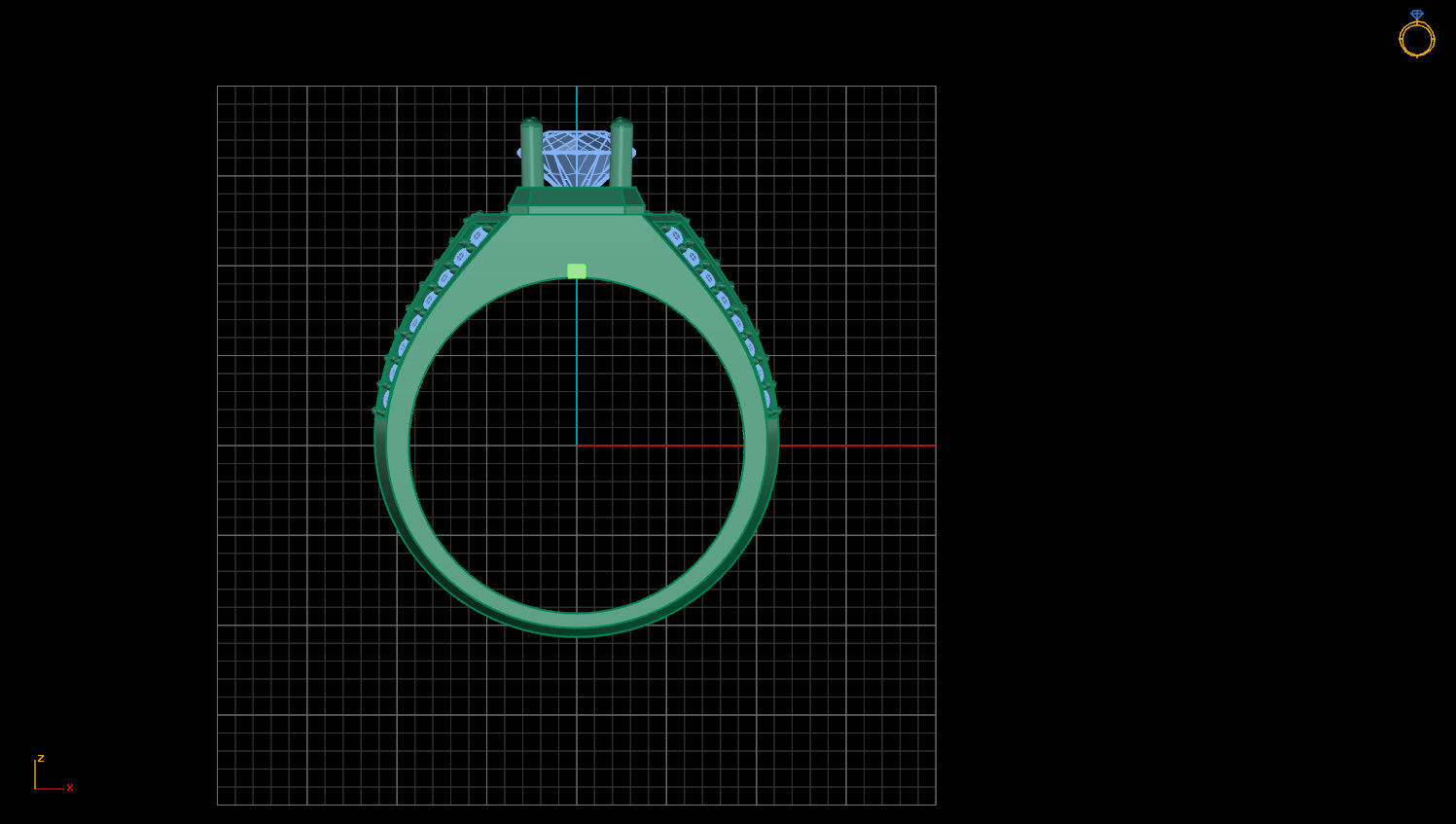Image resolution: width=1456 pixels, height=824 pixels.
Task: Select the left prong holding the gemstone
Action: pos(532,154)
